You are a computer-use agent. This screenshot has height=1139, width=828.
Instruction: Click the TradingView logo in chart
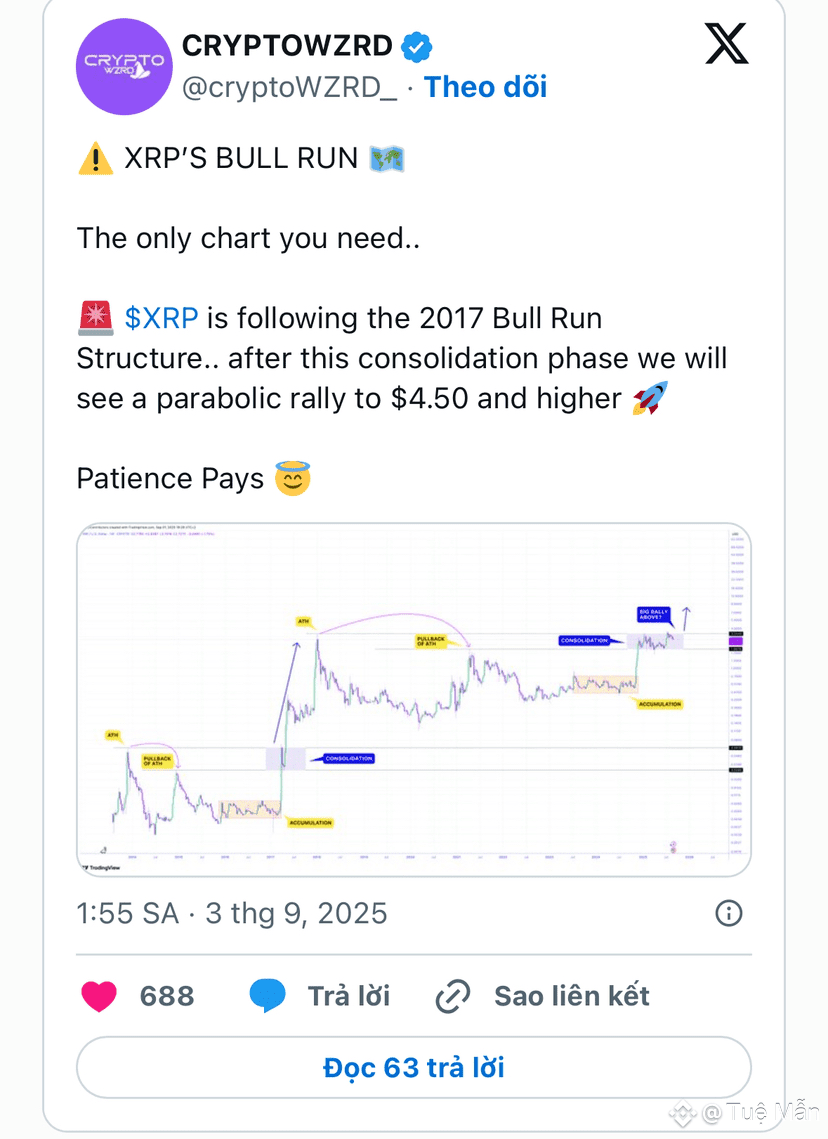(x=101, y=867)
